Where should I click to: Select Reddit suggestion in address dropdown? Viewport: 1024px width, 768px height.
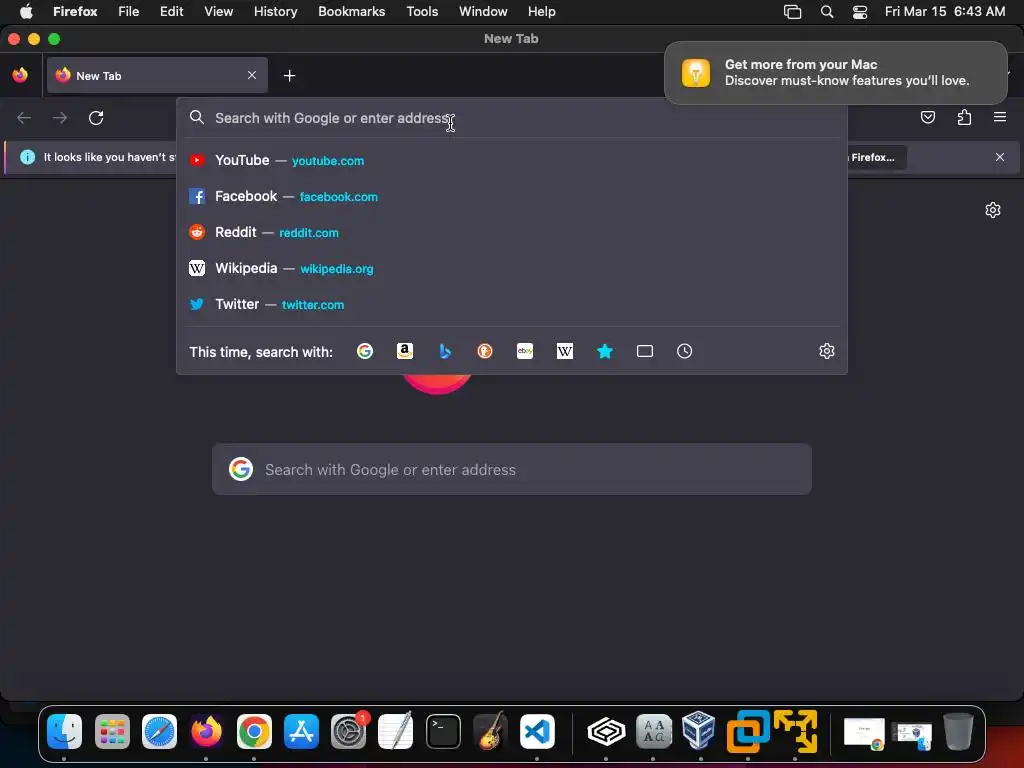tap(512, 232)
